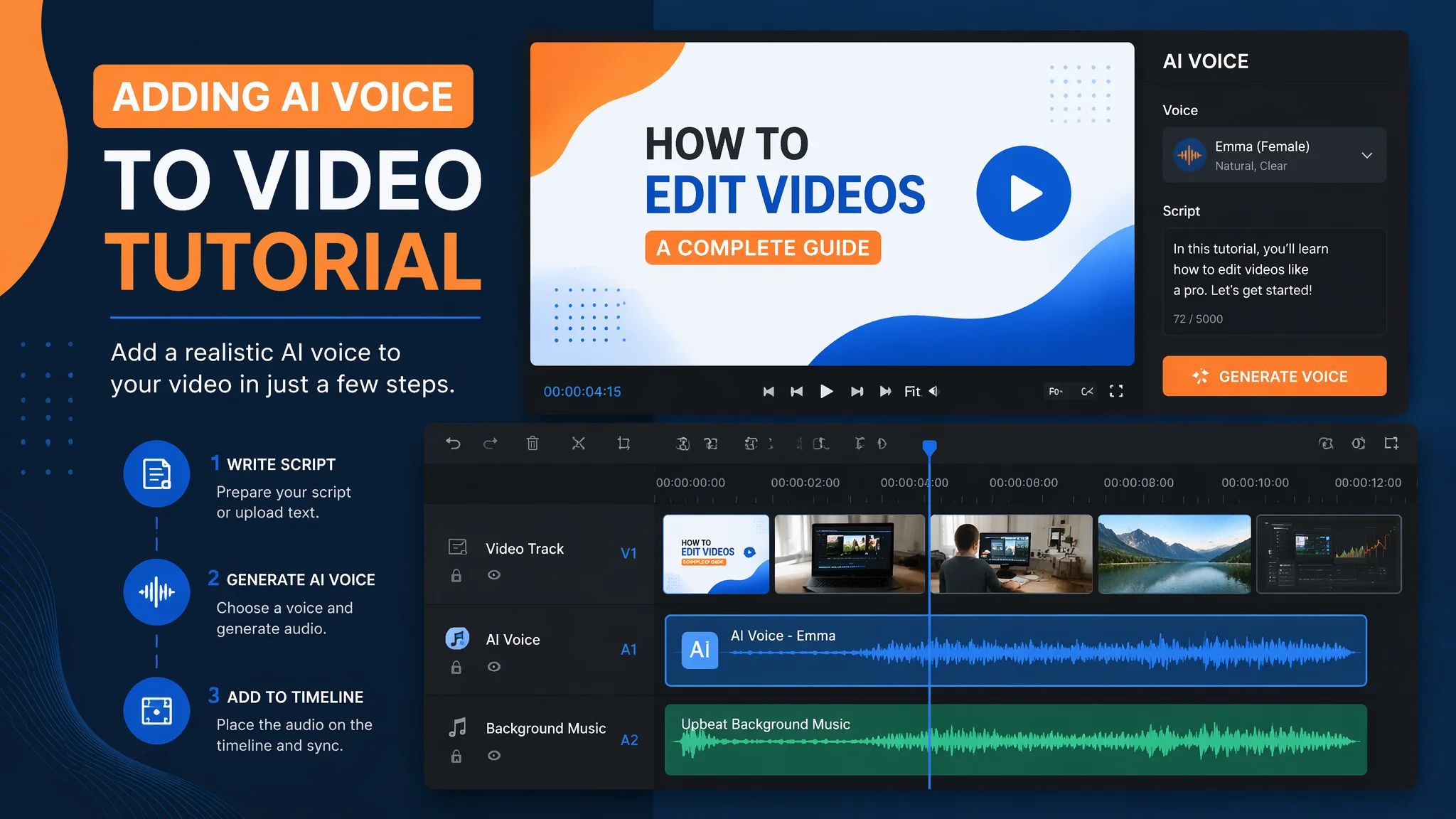
Task: Toggle visibility of Background Music track
Action: (494, 756)
